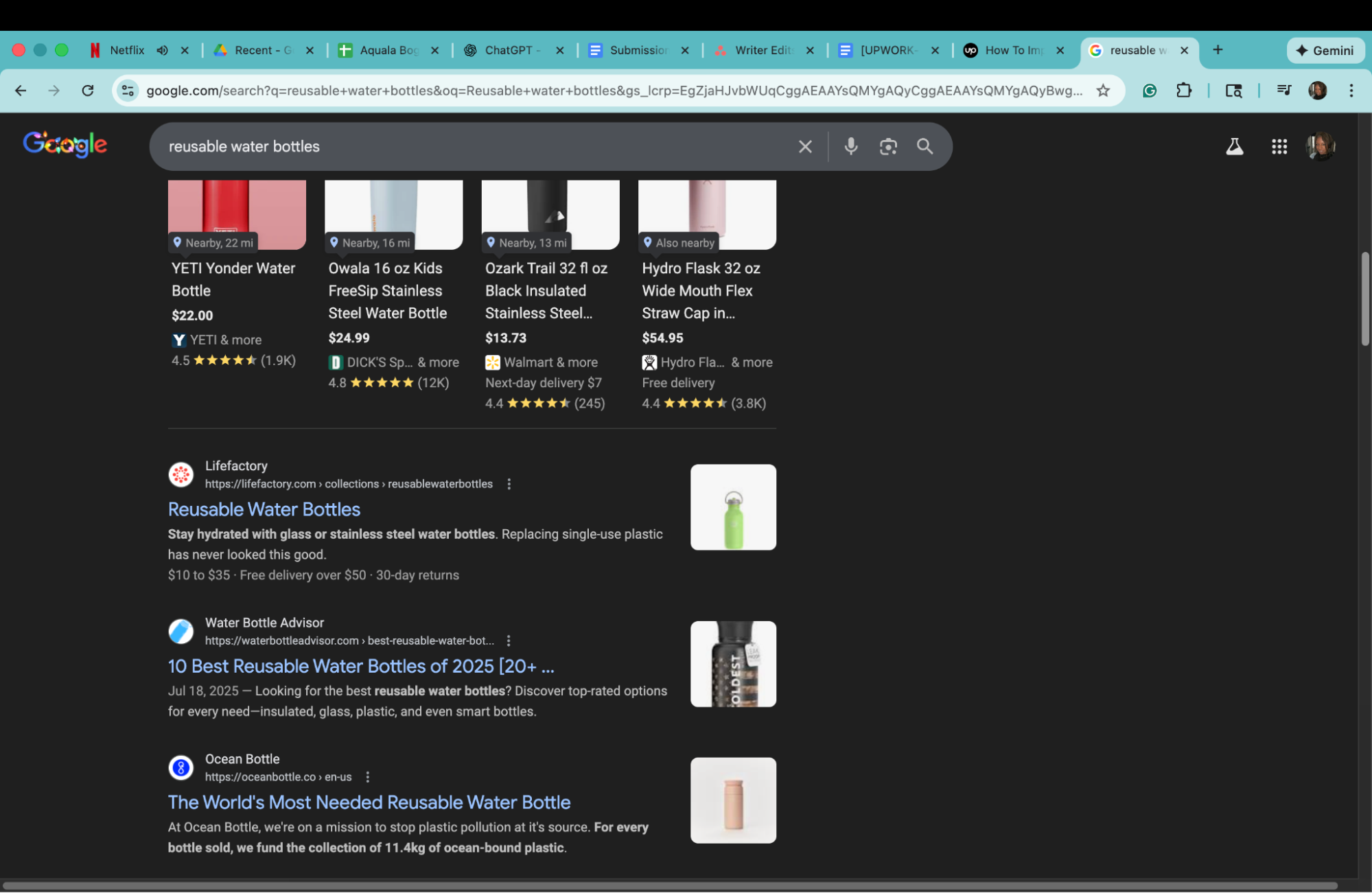Click the peach Ocean Bottle thumbnail
Image resolution: width=1372 pixels, height=893 pixels.
point(733,800)
